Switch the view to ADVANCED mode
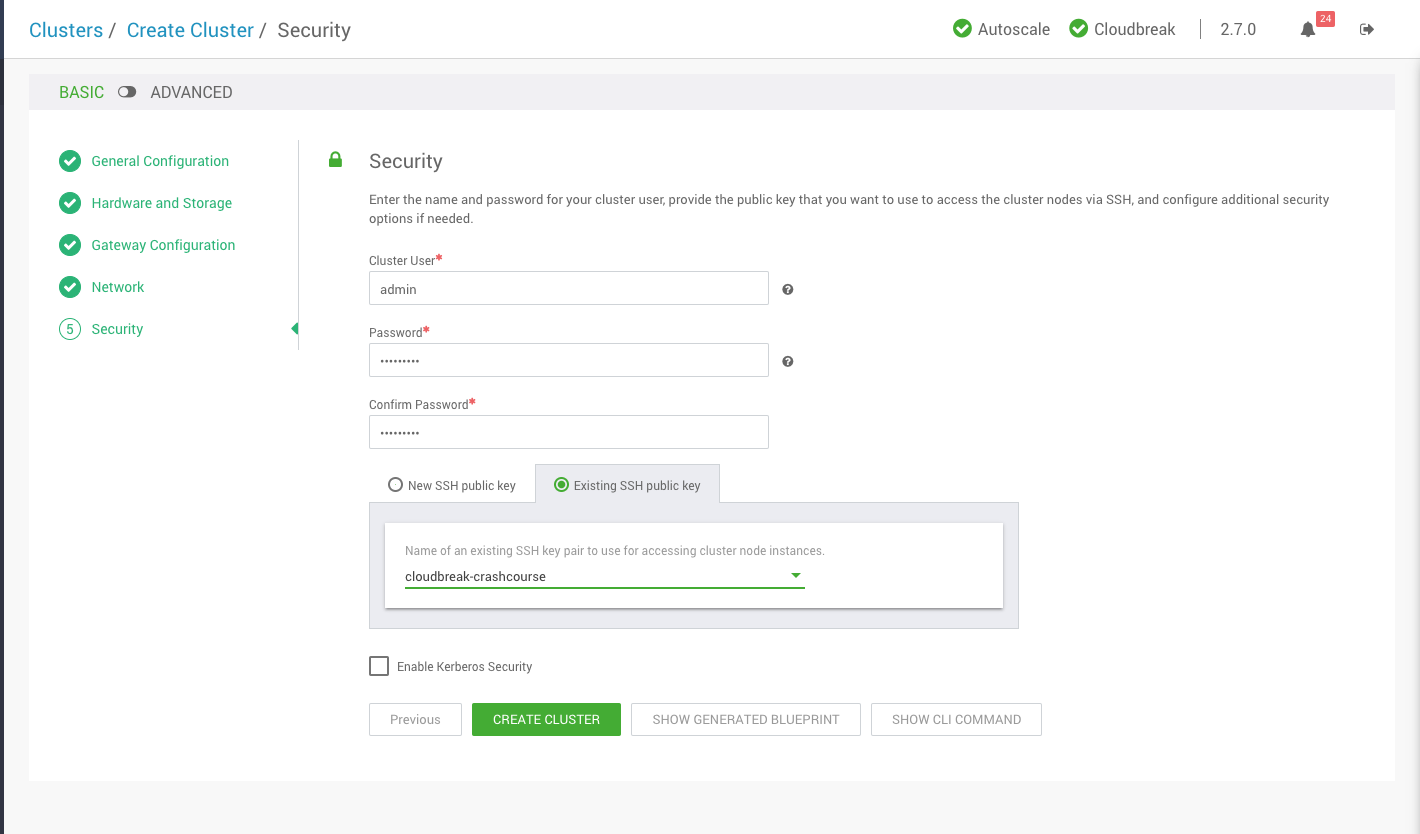 pos(127,91)
